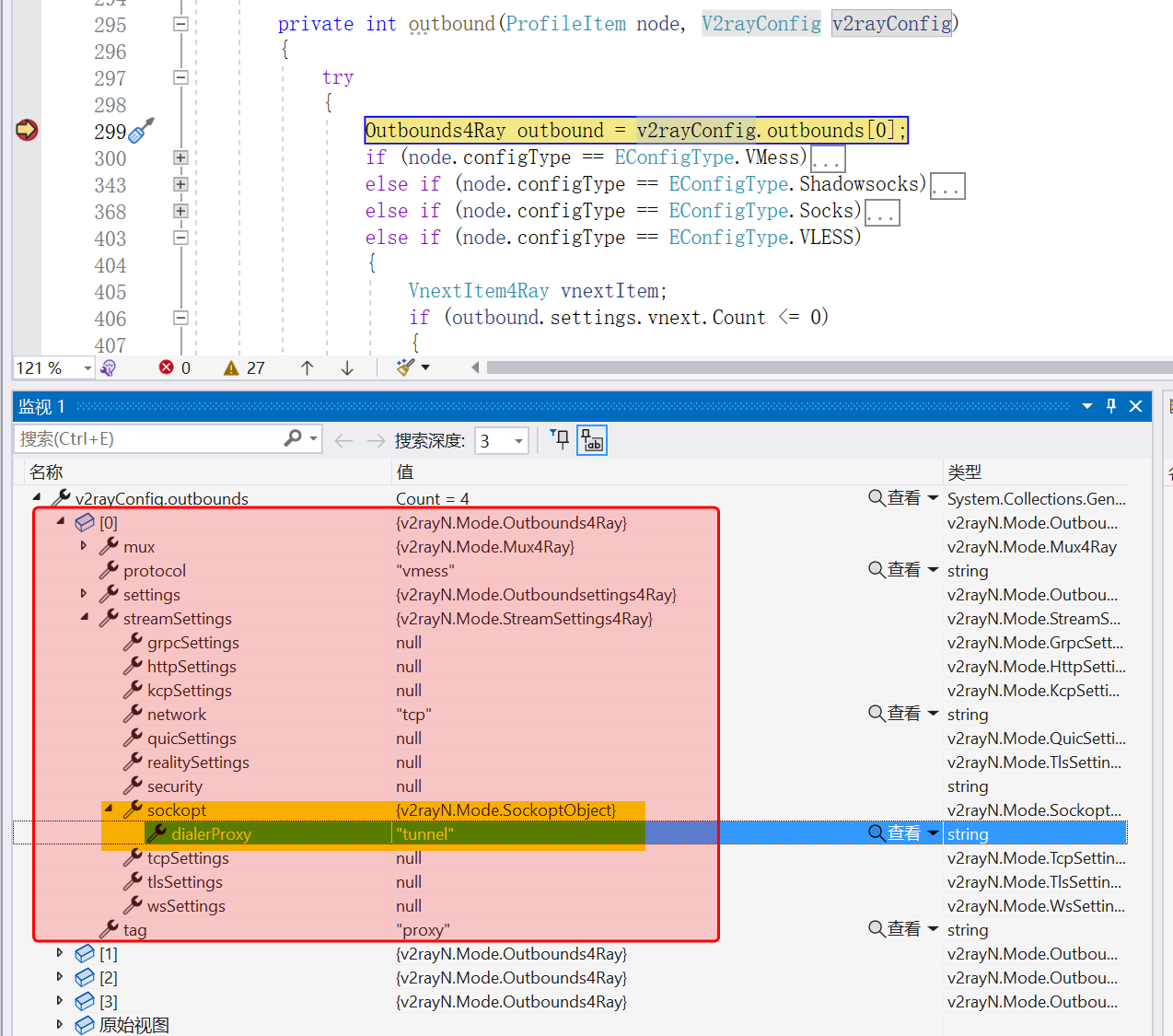The width and height of the screenshot is (1173, 1036).
Task: Toggle the filter pin button in watch toolbar
Action: pyautogui.click(x=560, y=439)
